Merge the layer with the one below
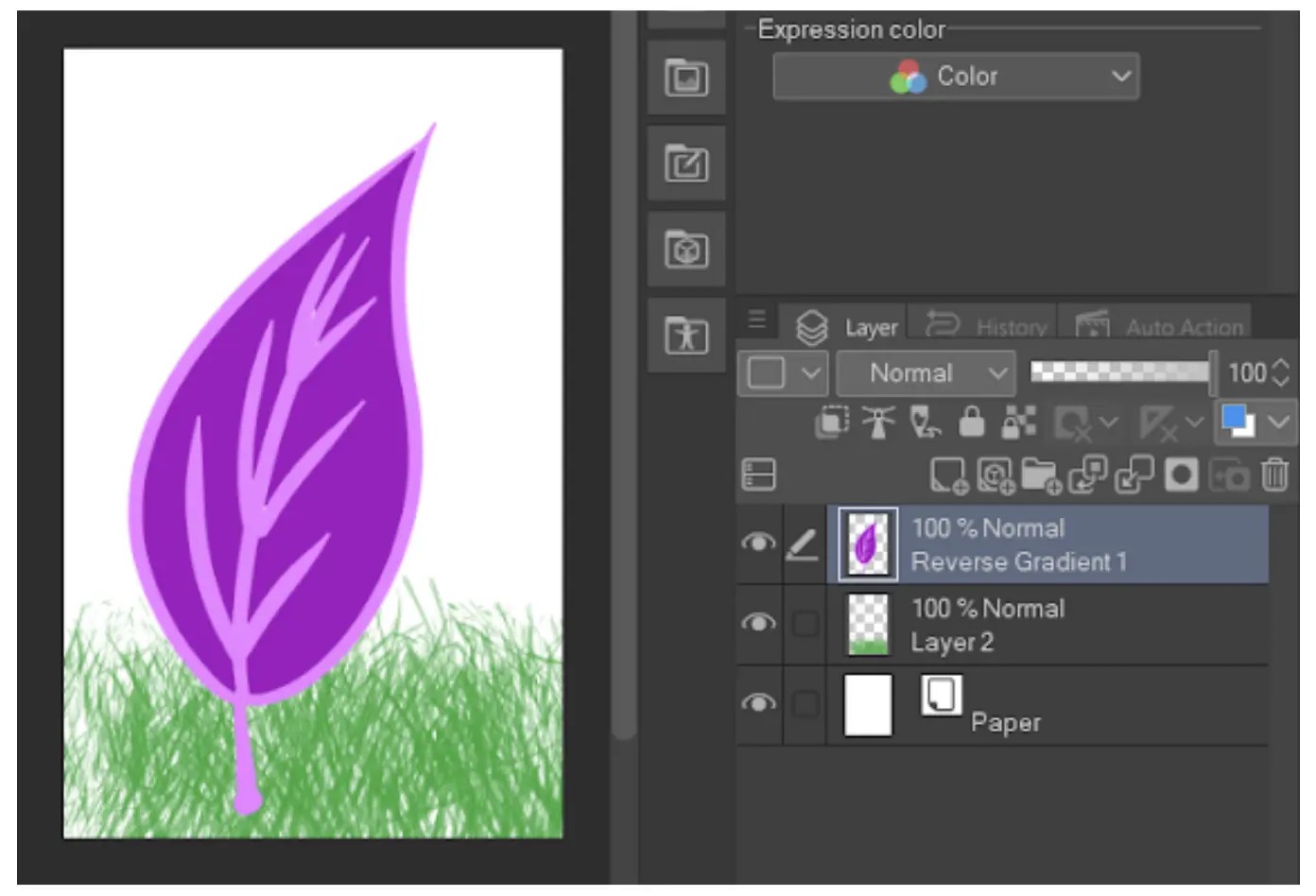This screenshot has width=1316, height=896. click(x=1133, y=475)
